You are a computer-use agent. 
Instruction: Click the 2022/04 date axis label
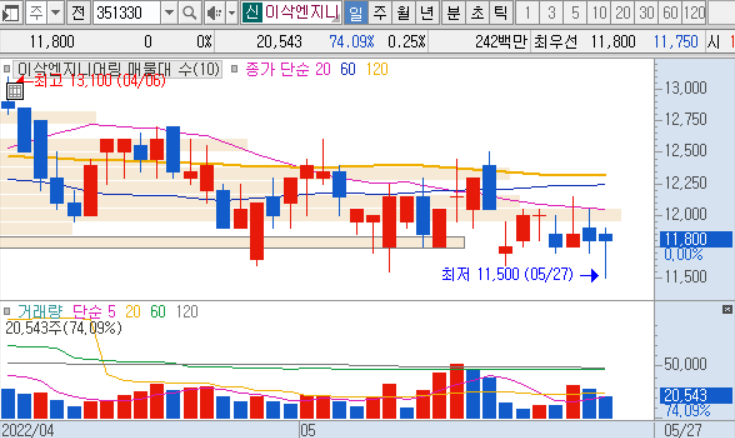pos(28,430)
